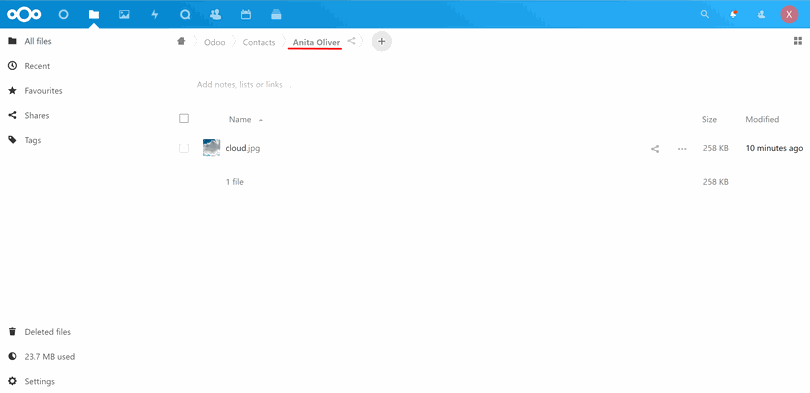Open the Dashboard circle icon
Image resolution: width=810 pixels, height=393 pixels.
click(x=64, y=14)
